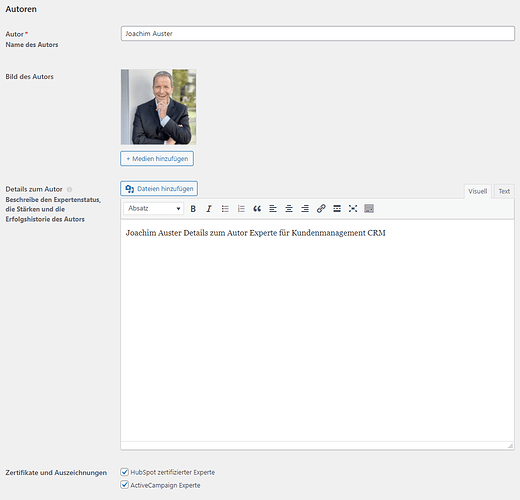This screenshot has width=520, height=500.
Task: Click the Medien hinzufügen button
Action: tap(157, 159)
